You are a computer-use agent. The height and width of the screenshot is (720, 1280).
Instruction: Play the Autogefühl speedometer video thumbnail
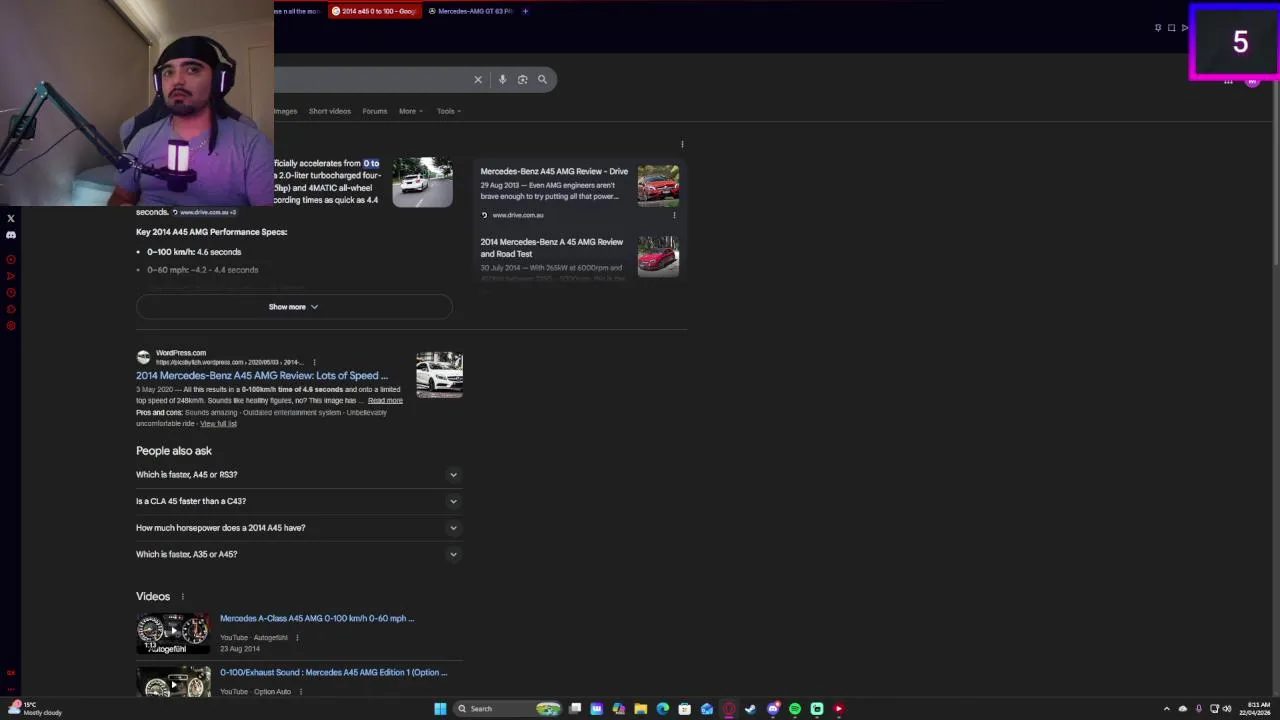point(173,634)
